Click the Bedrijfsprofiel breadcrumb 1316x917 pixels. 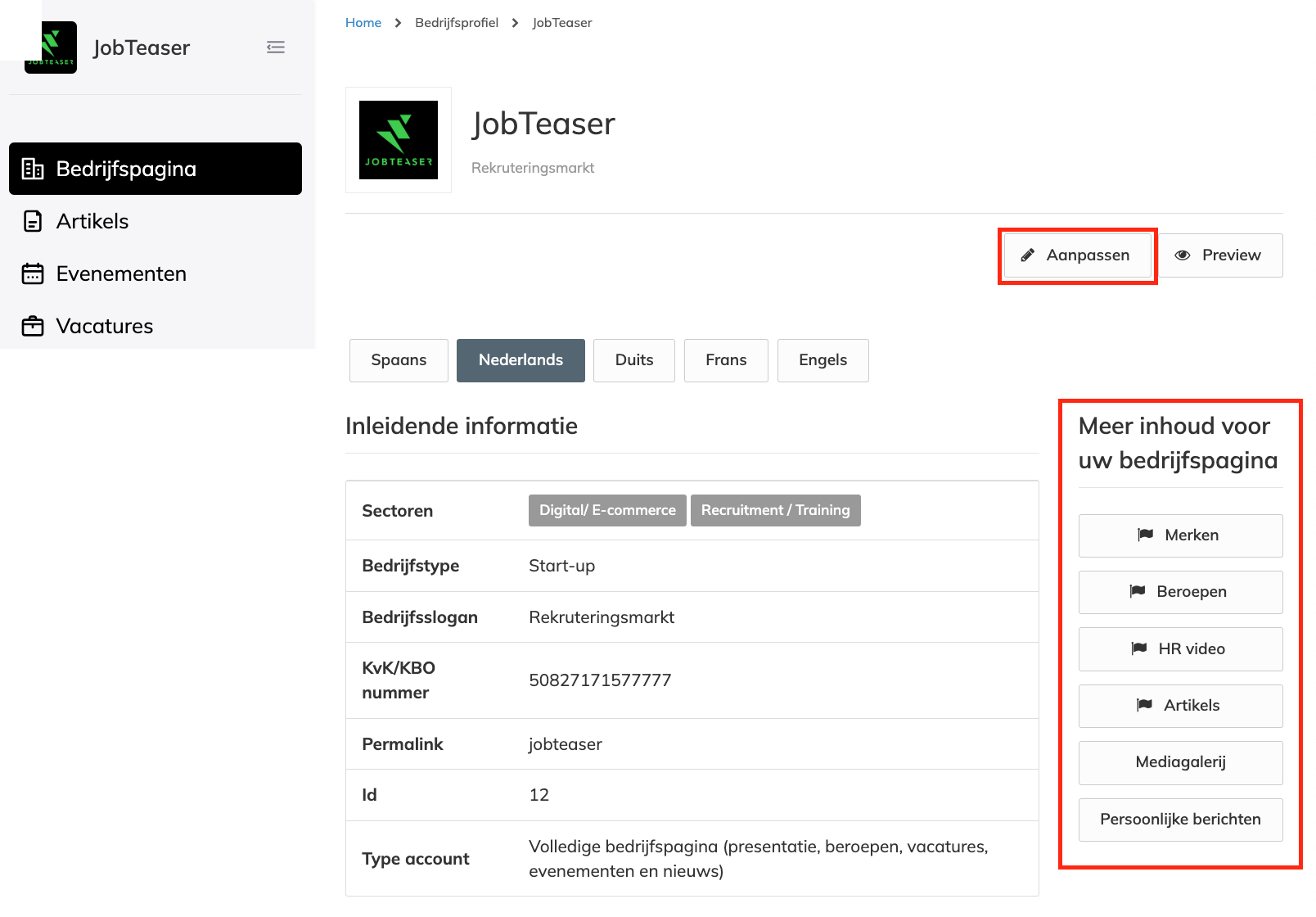tap(457, 23)
